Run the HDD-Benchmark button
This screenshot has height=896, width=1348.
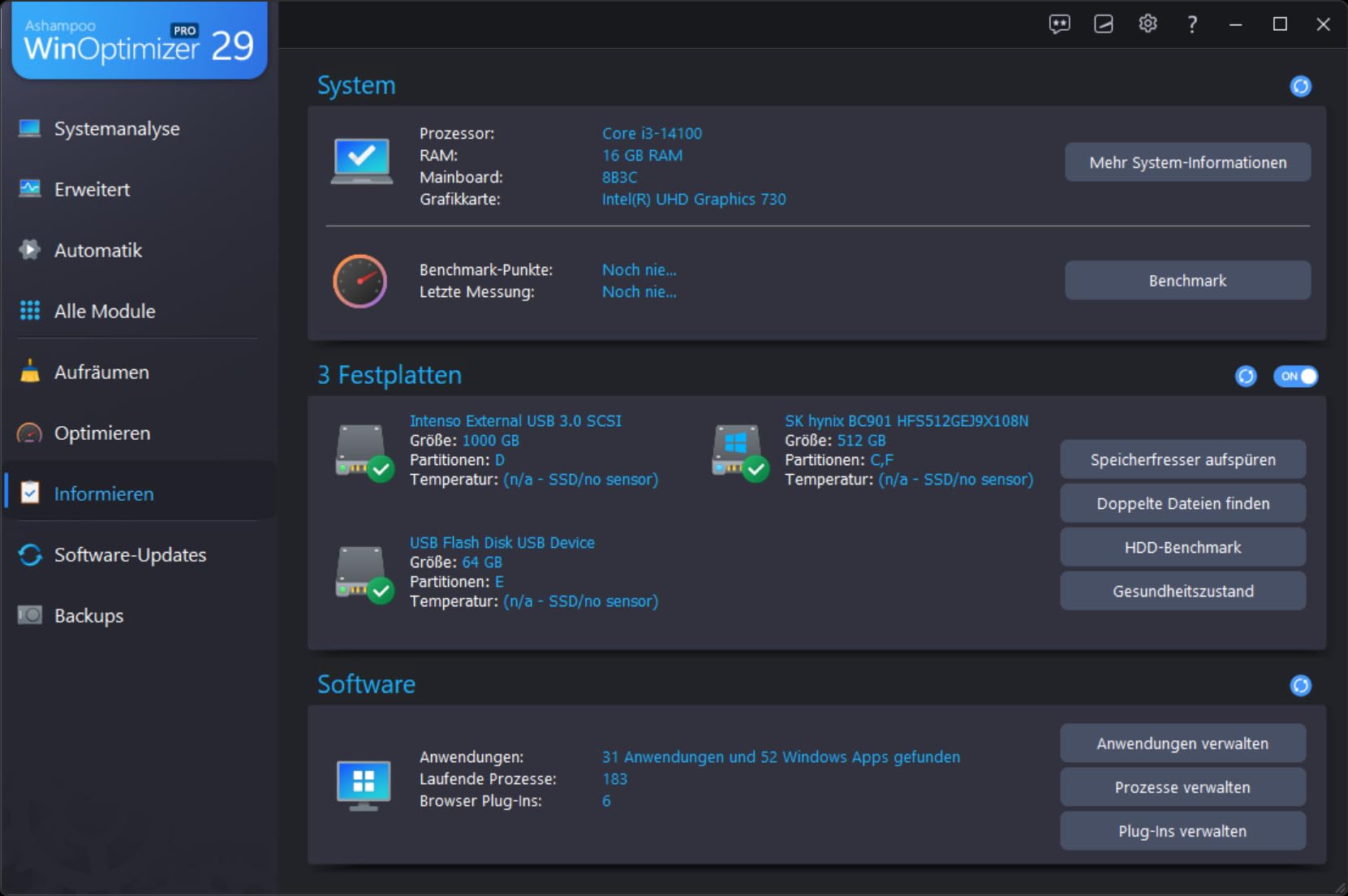[x=1182, y=548]
